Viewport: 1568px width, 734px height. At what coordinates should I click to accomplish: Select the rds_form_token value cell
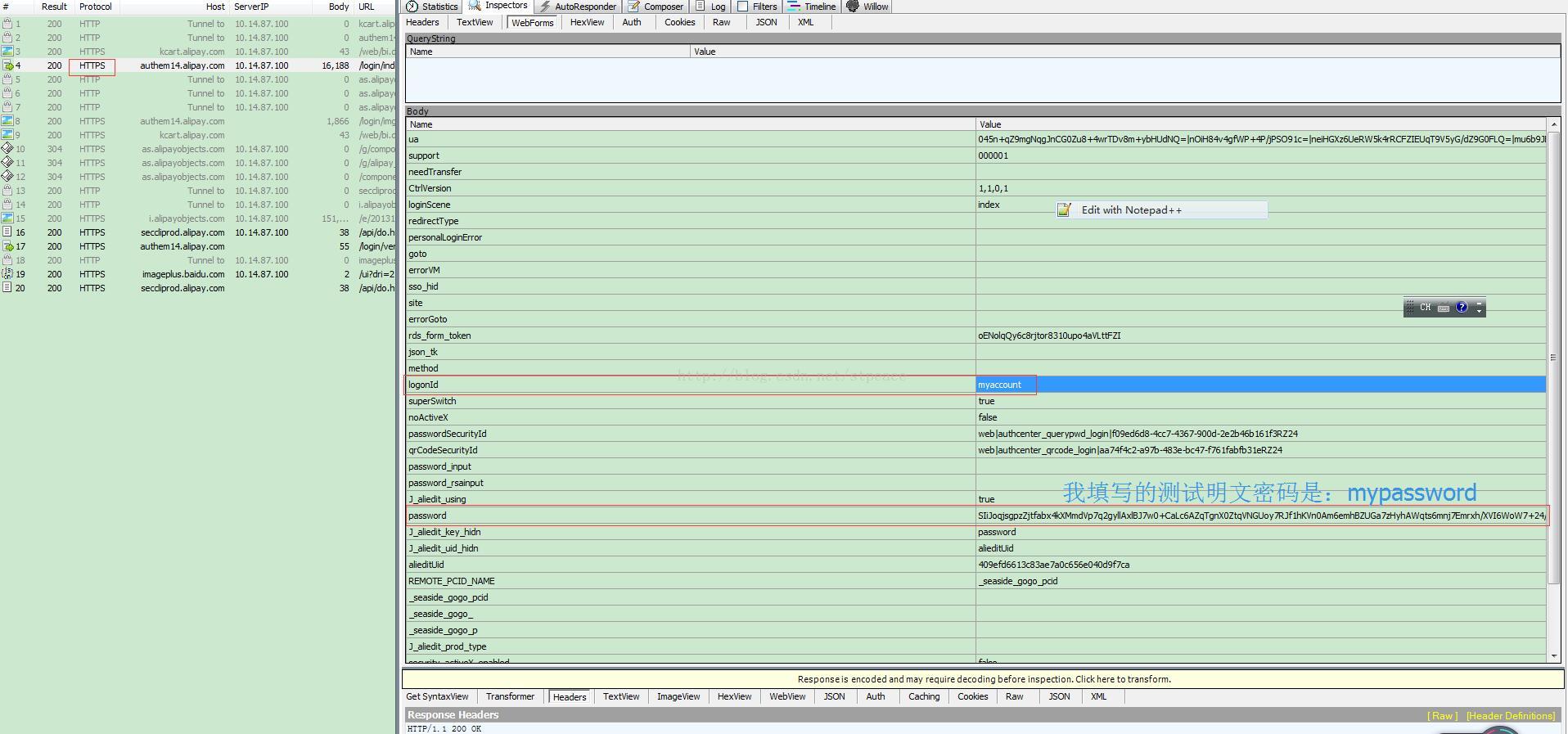[1261, 335]
